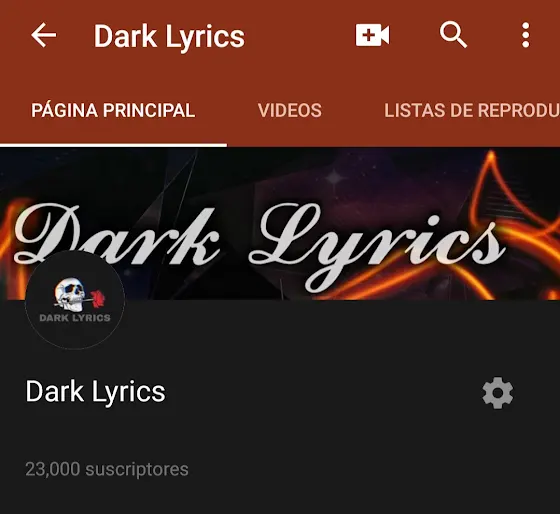Tap the blank header space beside the Dark Lyrics title

[300, 36]
